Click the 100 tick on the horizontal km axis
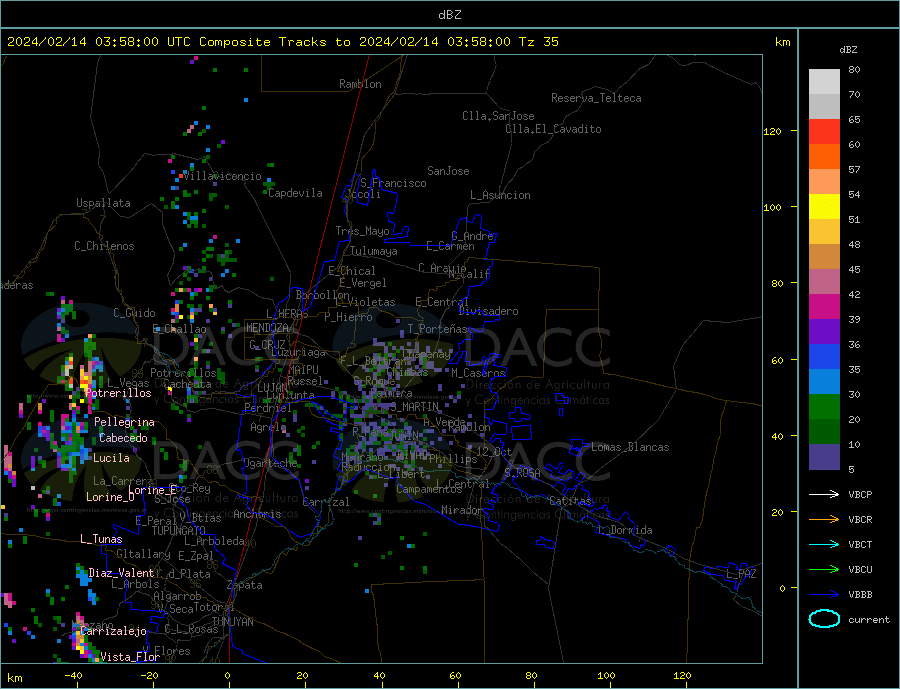 [606, 676]
